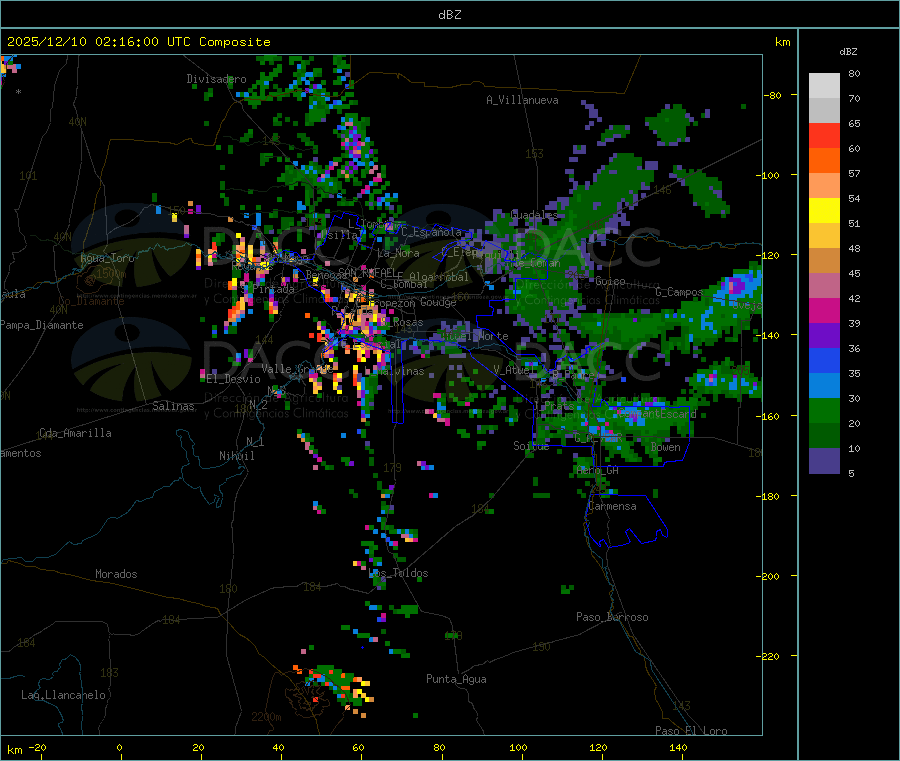Screen dimensions: 900x761
Task: Click the 140 tick on the bottom axis
Action: (678, 747)
